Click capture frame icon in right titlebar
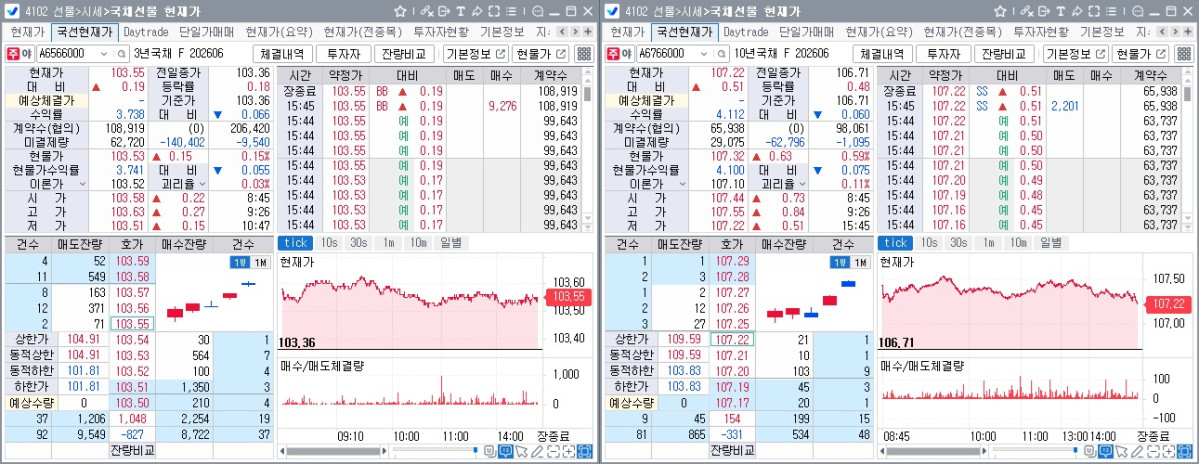The height and width of the screenshot is (464, 1199). (x=1094, y=11)
